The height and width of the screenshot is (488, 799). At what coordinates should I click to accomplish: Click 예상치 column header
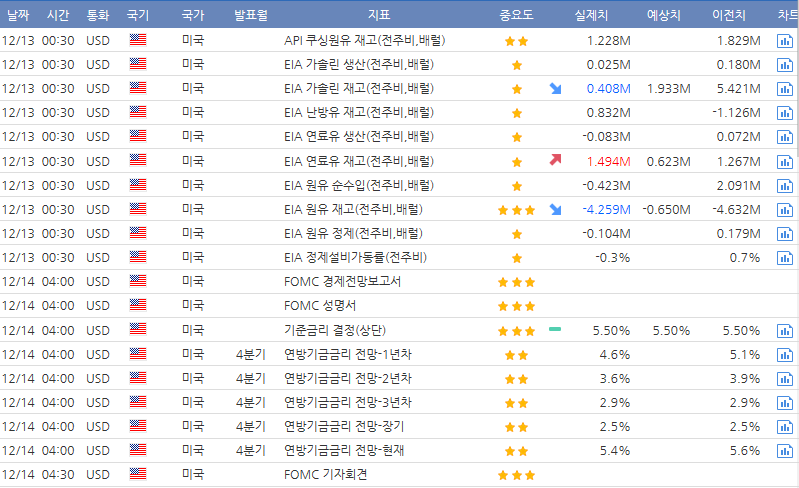coord(663,15)
